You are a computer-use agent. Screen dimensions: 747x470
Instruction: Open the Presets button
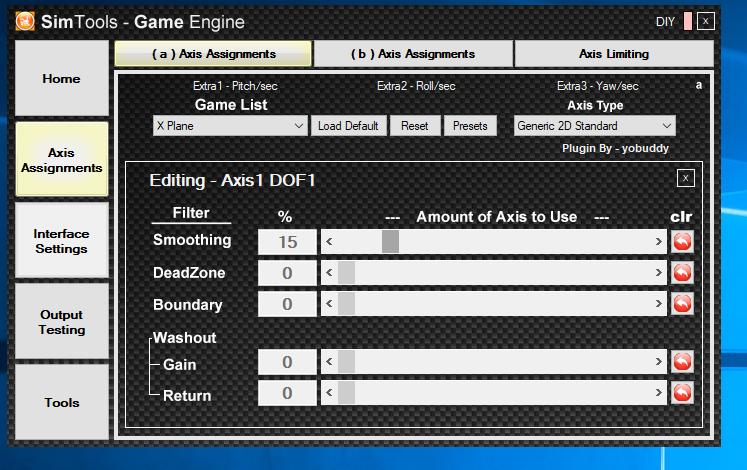click(x=470, y=126)
